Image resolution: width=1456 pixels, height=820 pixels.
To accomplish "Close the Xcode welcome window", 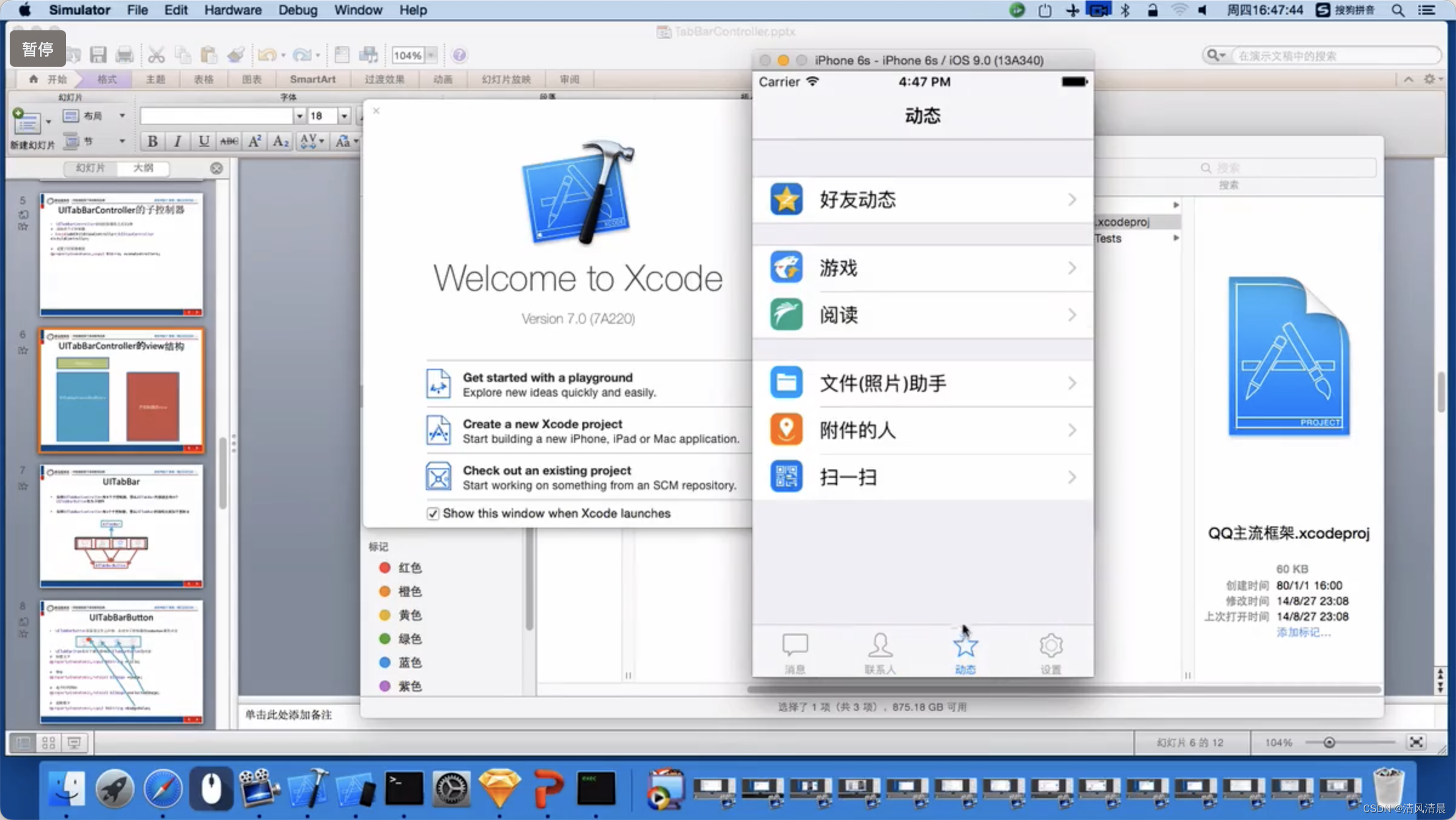I will [x=376, y=110].
